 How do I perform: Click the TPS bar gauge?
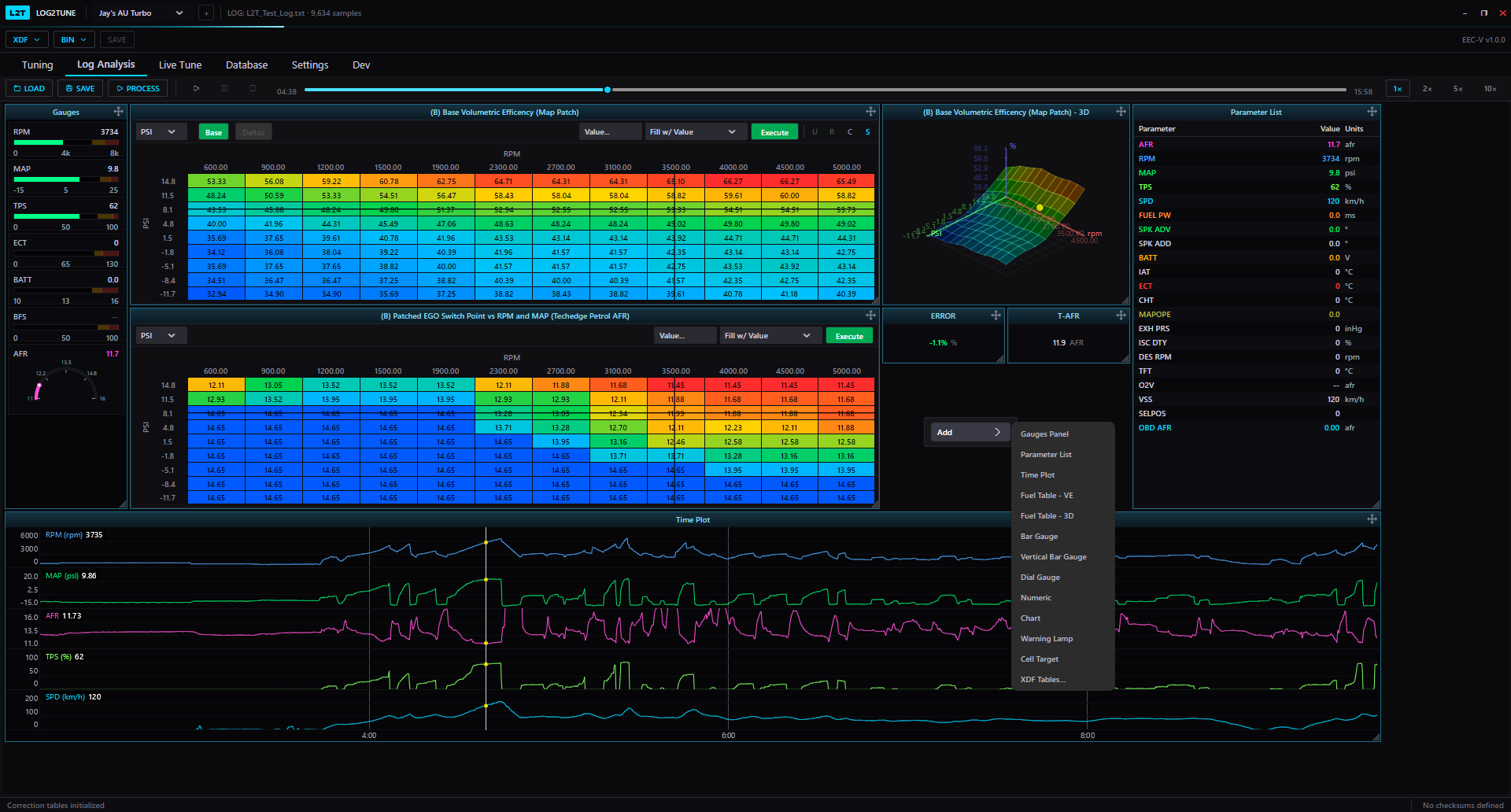(66, 216)
